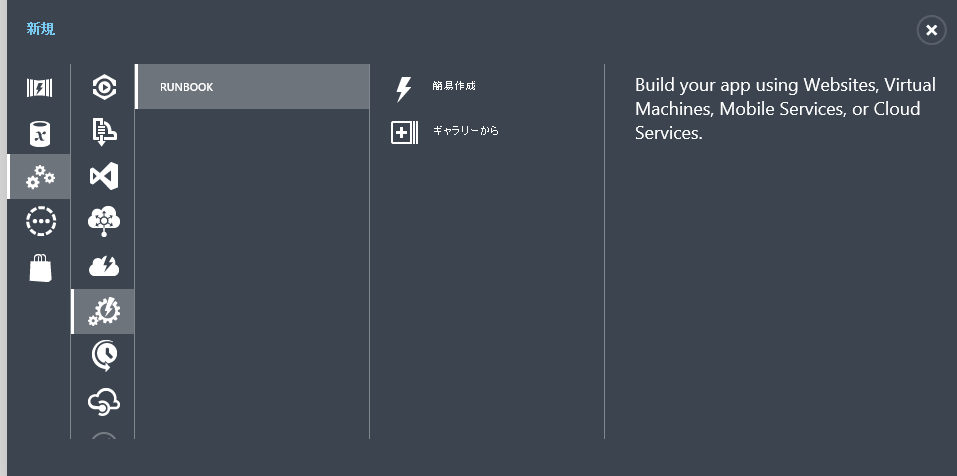
Task: Click the cloud with arrow icon
Action: 103,400
